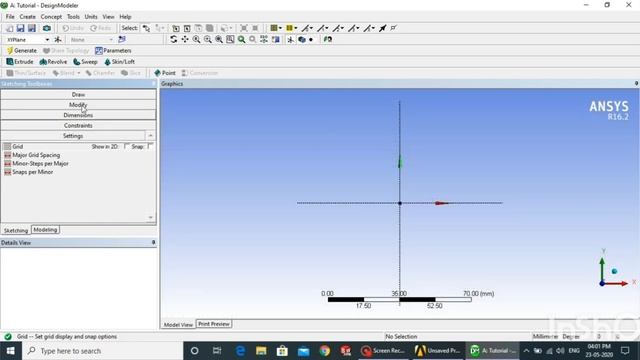This screenshot has width=640, height=360.
Task: Open the face coloring dropdown
Action: [x=280, y=28]
